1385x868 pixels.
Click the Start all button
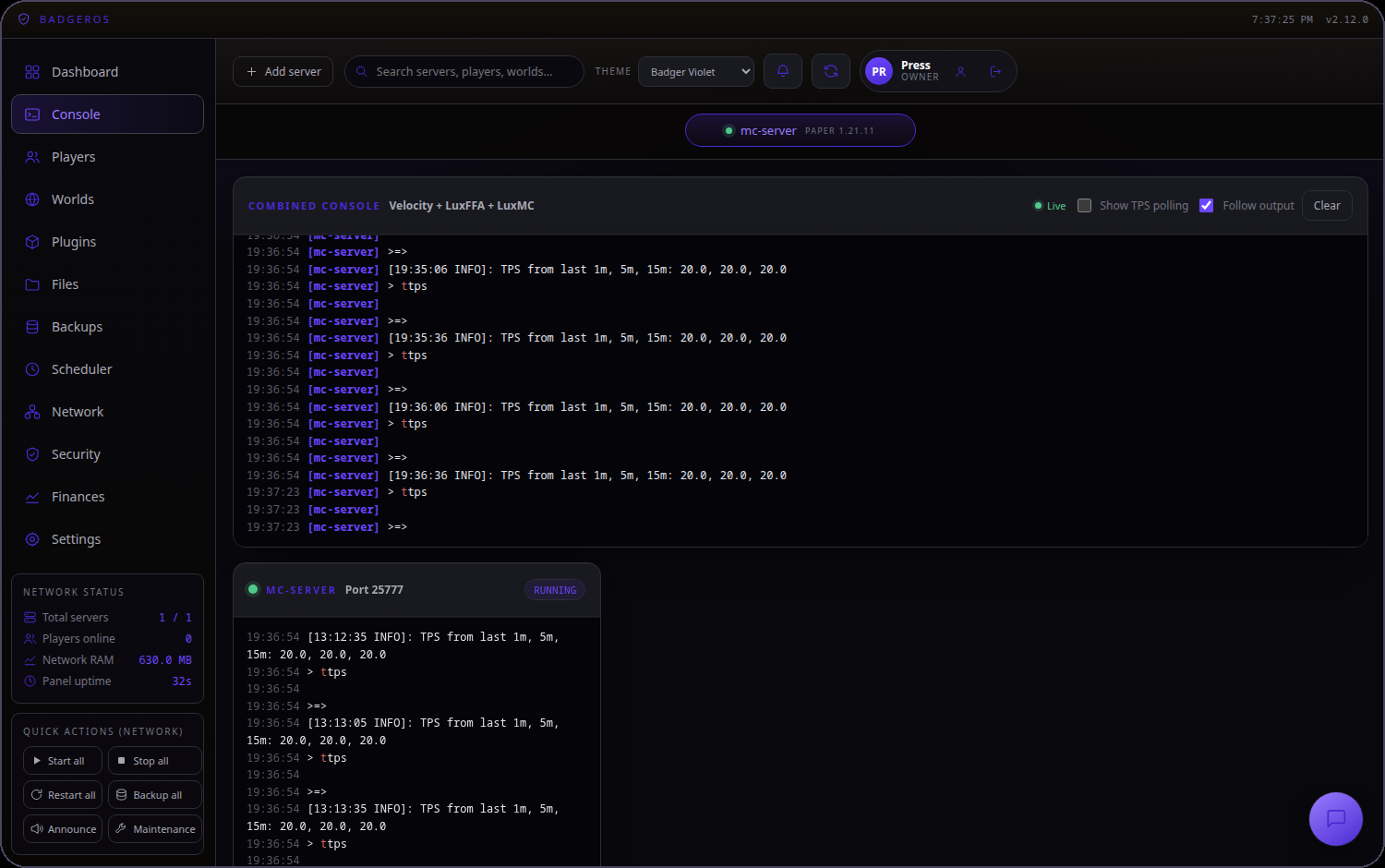pos(63,761)
